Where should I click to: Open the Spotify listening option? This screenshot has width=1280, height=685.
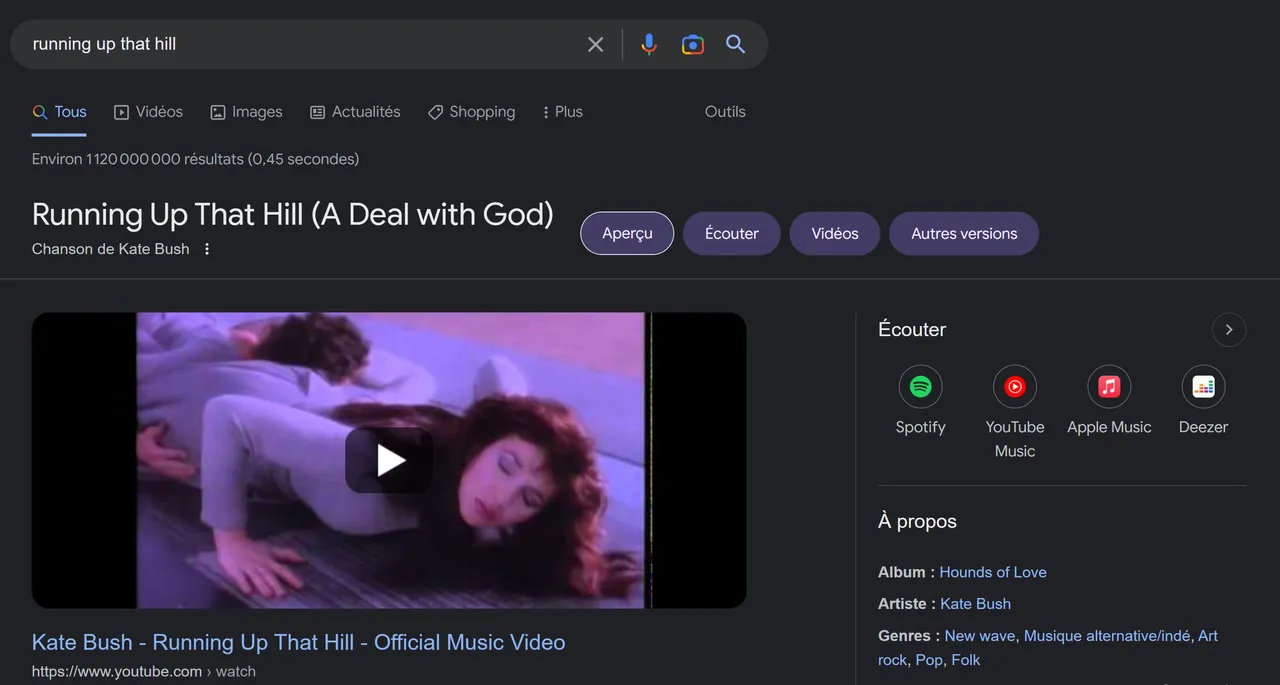tap(920, 401)
